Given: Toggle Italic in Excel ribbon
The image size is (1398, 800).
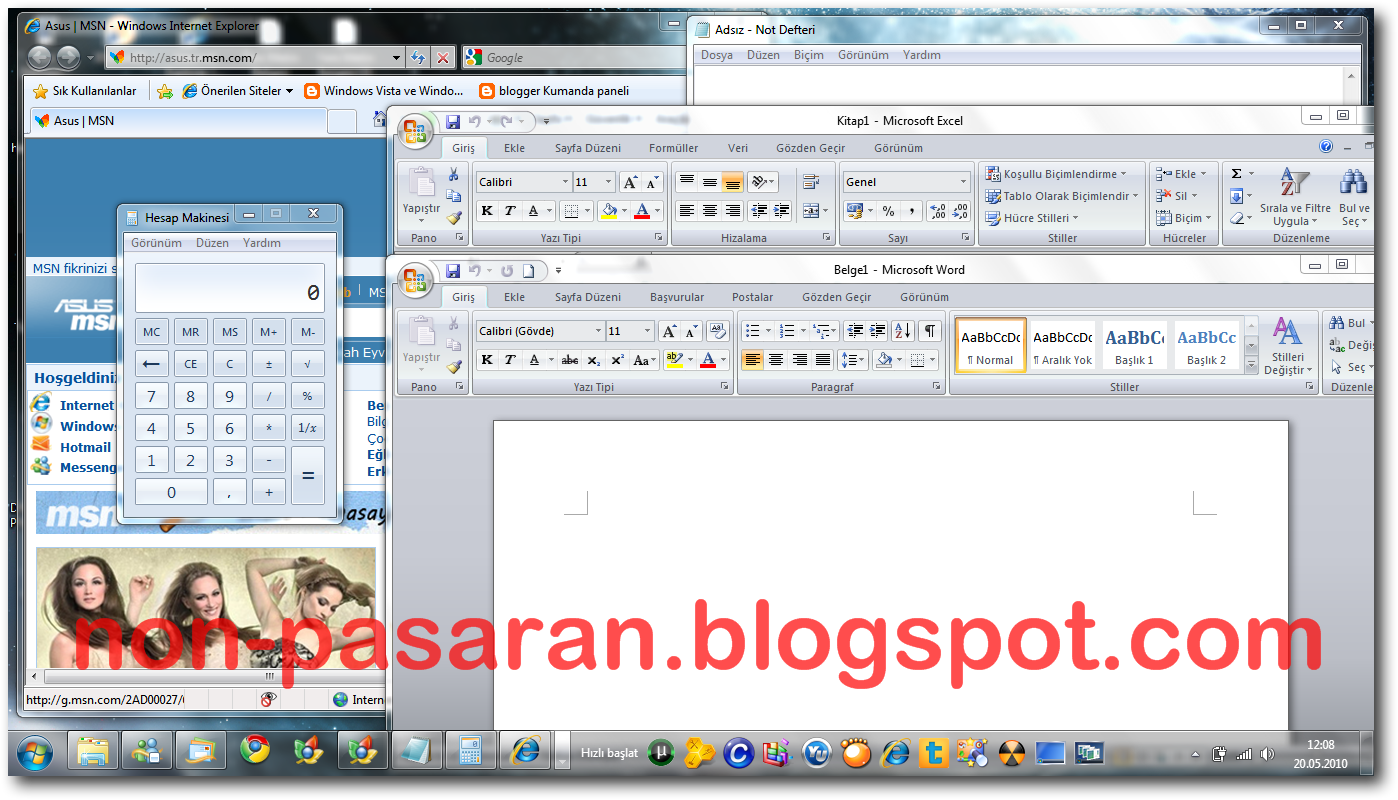Looking at the screenshot, I should click(510, 211).
